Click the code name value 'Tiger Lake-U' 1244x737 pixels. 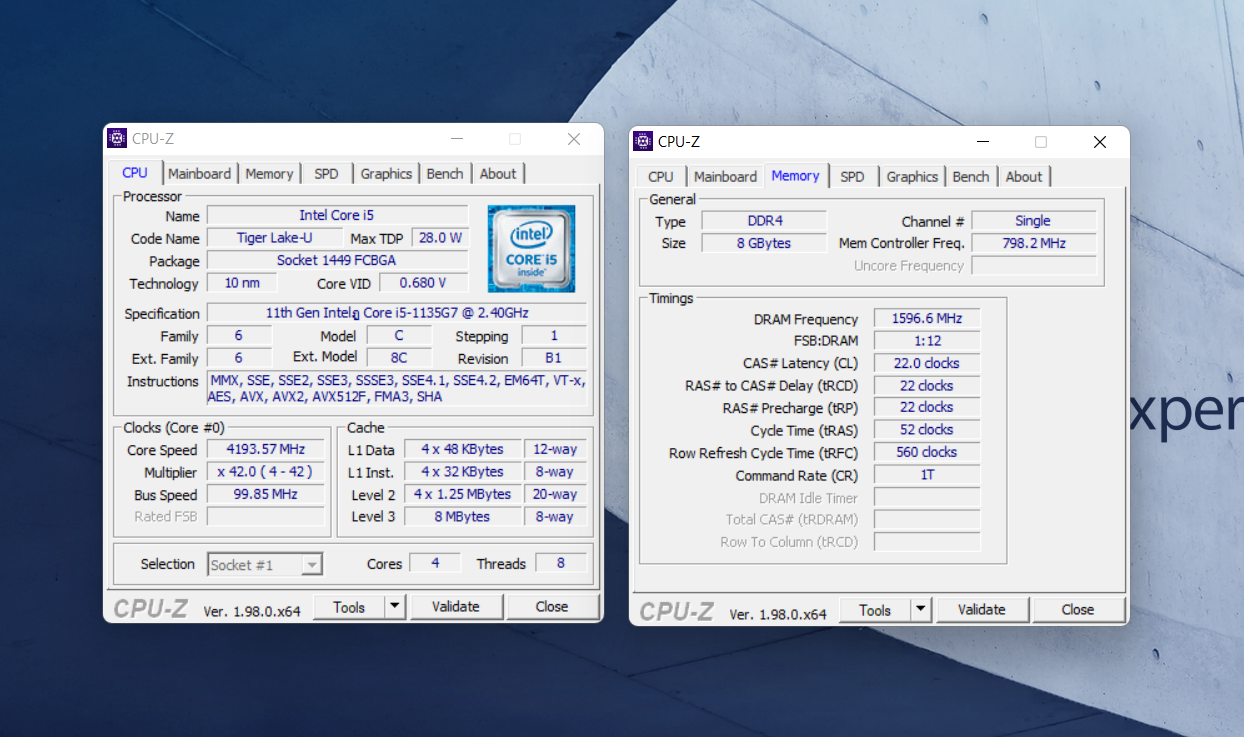(x=274, y=238)
